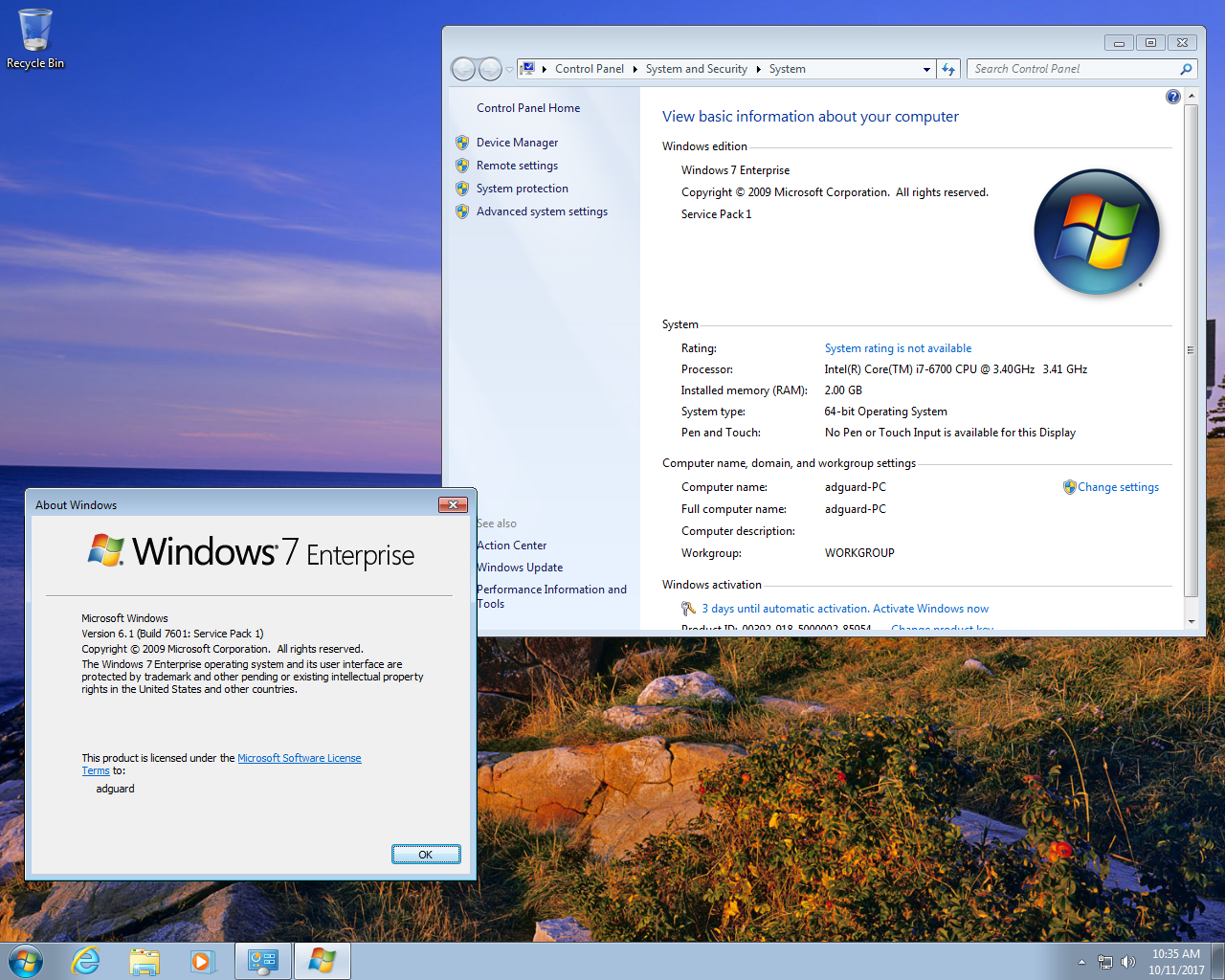Click the keys icon beside activation message

tap(688, 609)
